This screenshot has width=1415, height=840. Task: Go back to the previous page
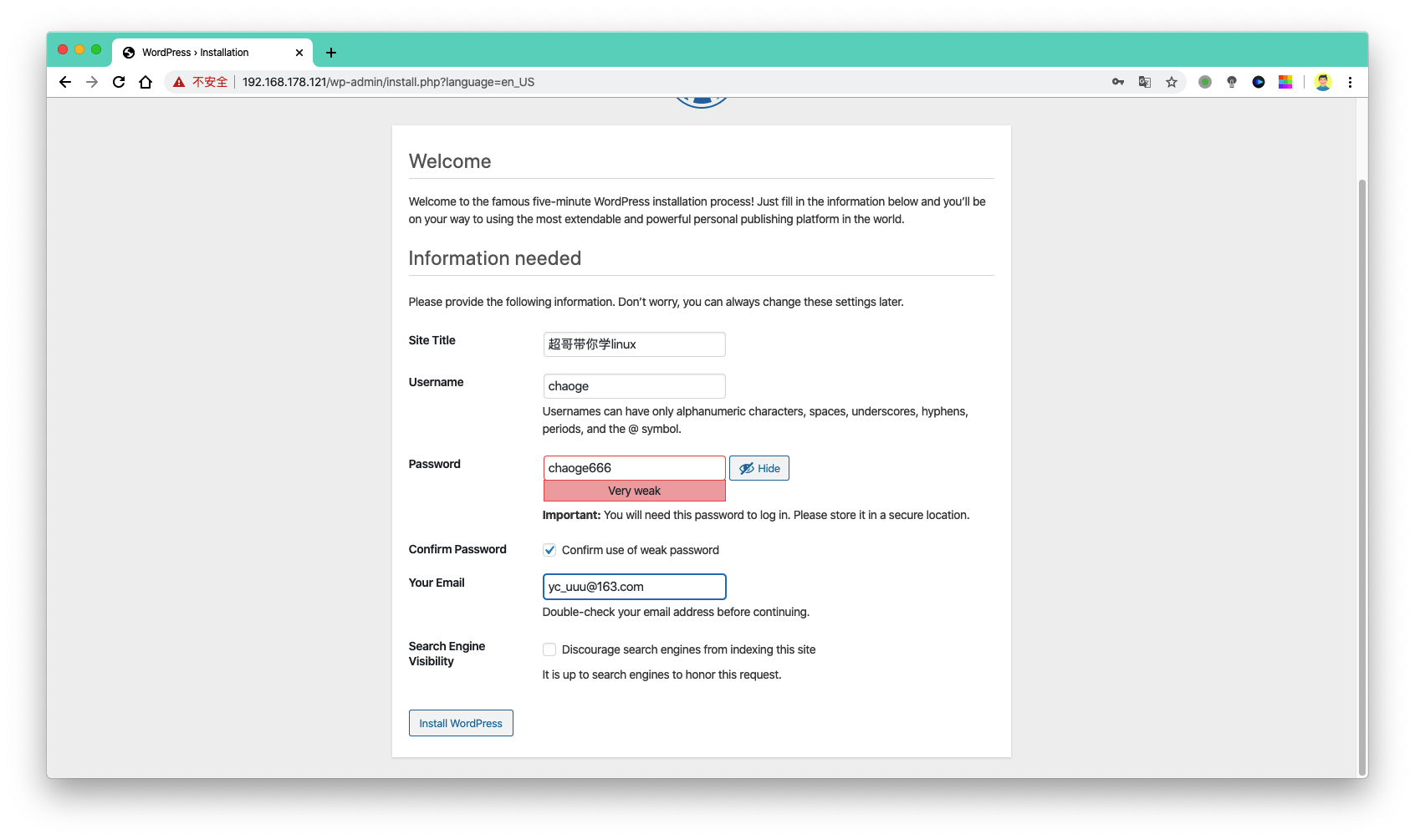point(65,82)
